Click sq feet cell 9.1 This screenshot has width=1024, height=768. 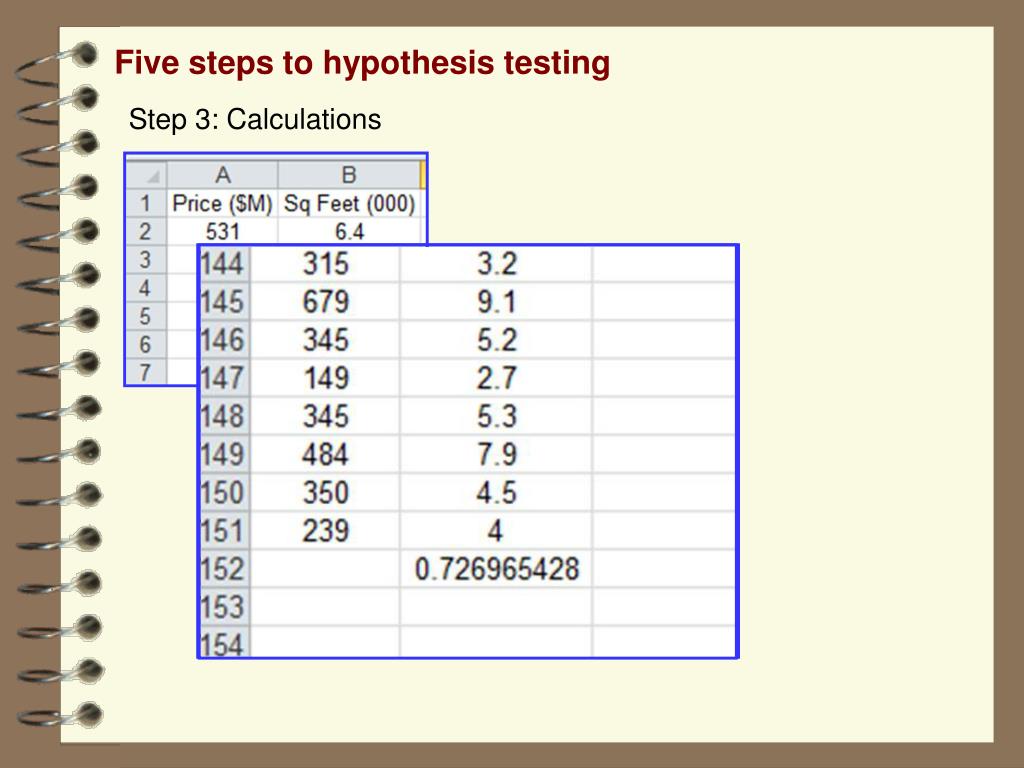496,302
